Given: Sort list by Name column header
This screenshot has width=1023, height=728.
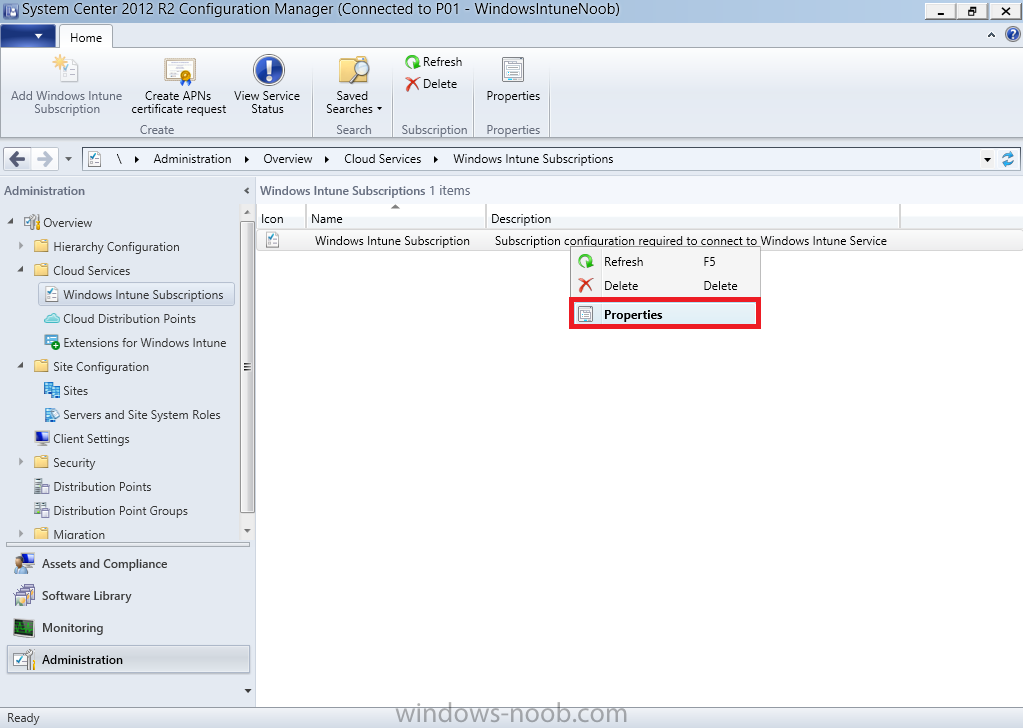Looking at the screenshot, I should point(395,219).
